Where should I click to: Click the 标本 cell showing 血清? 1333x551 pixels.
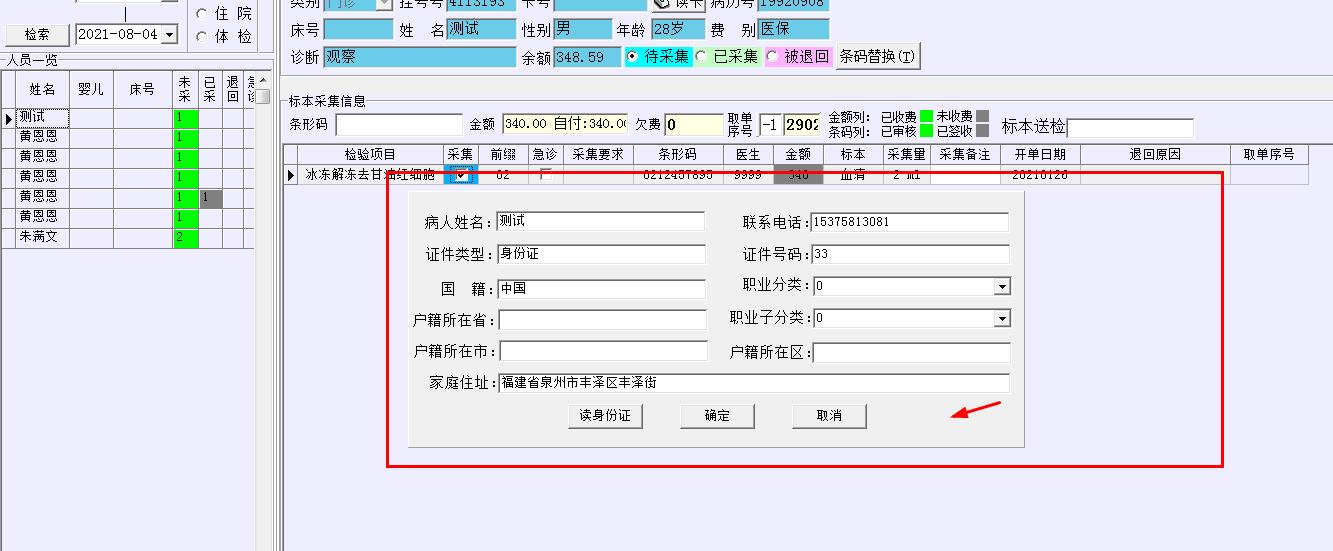(853, 175)
